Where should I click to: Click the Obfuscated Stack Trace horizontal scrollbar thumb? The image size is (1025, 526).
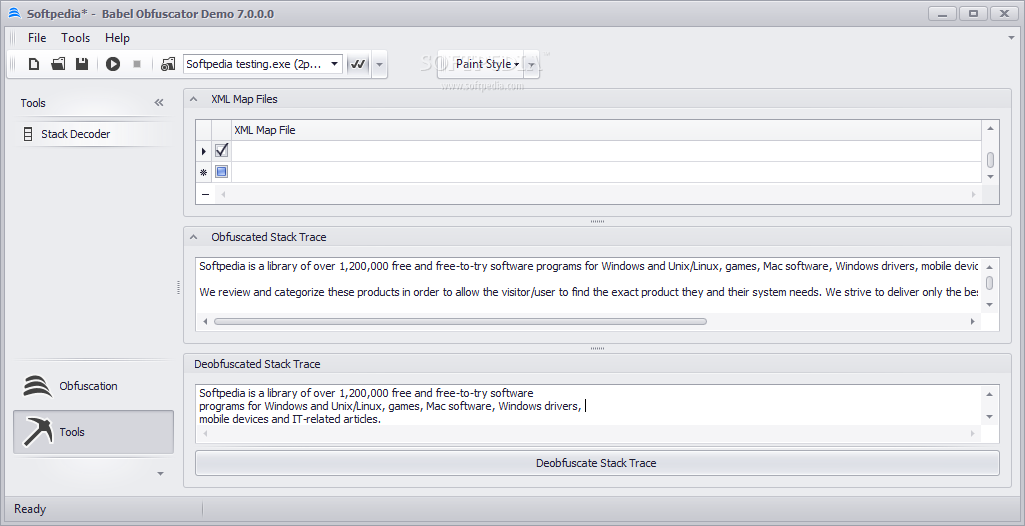click(x=460, y=321)
